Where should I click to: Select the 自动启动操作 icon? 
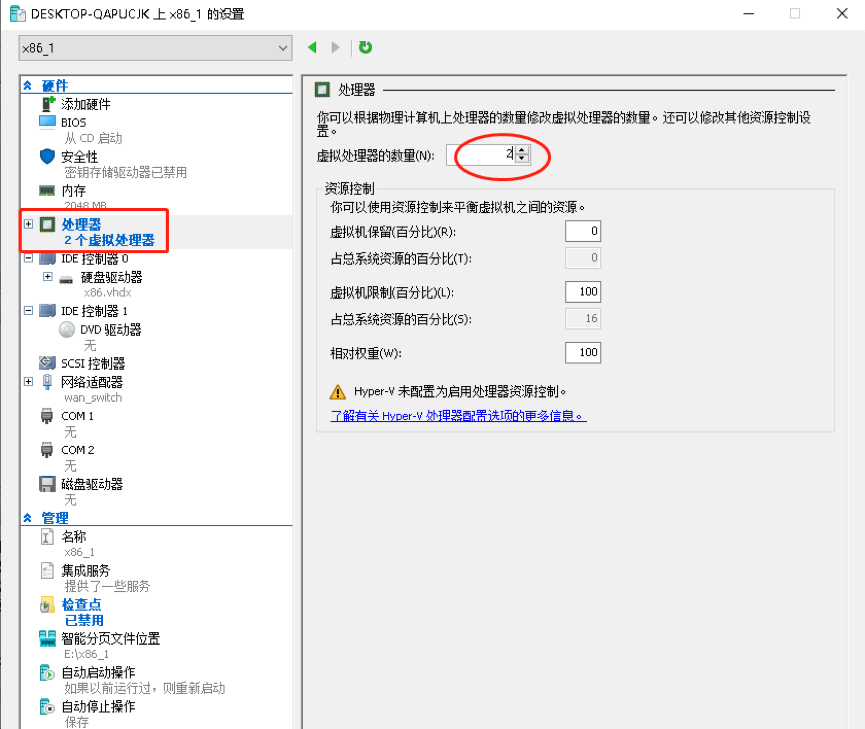[x=47, y=673]
